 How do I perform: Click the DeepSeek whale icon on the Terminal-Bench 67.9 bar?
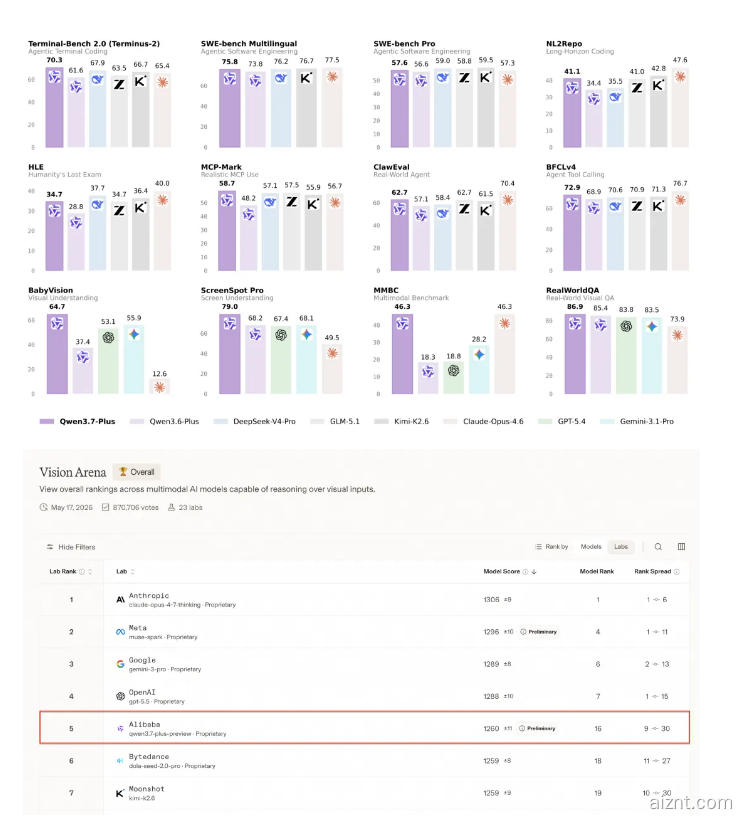(x=98, y=79)
